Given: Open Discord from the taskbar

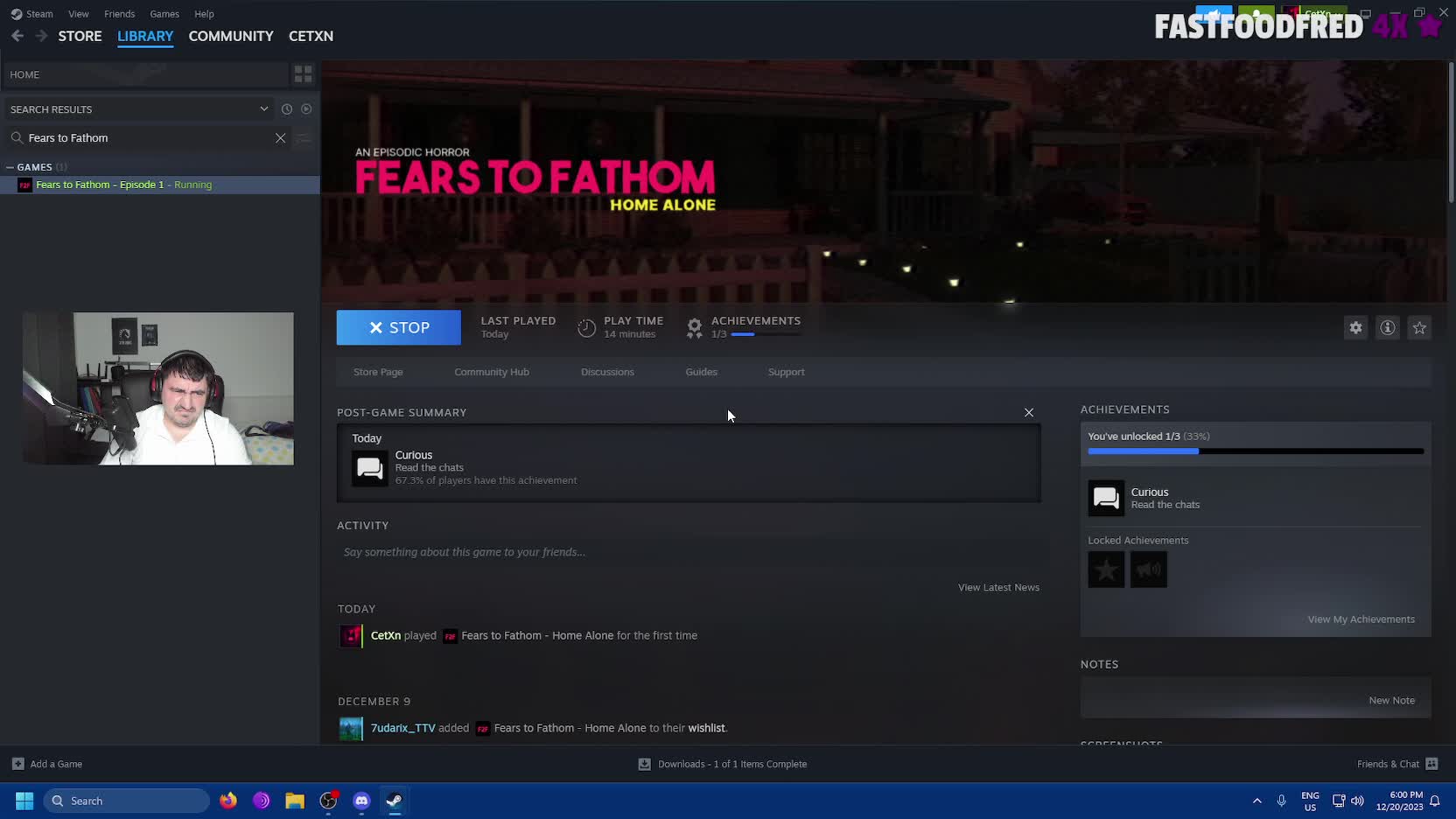Looking at the screenshot, I should click(361, 801).
